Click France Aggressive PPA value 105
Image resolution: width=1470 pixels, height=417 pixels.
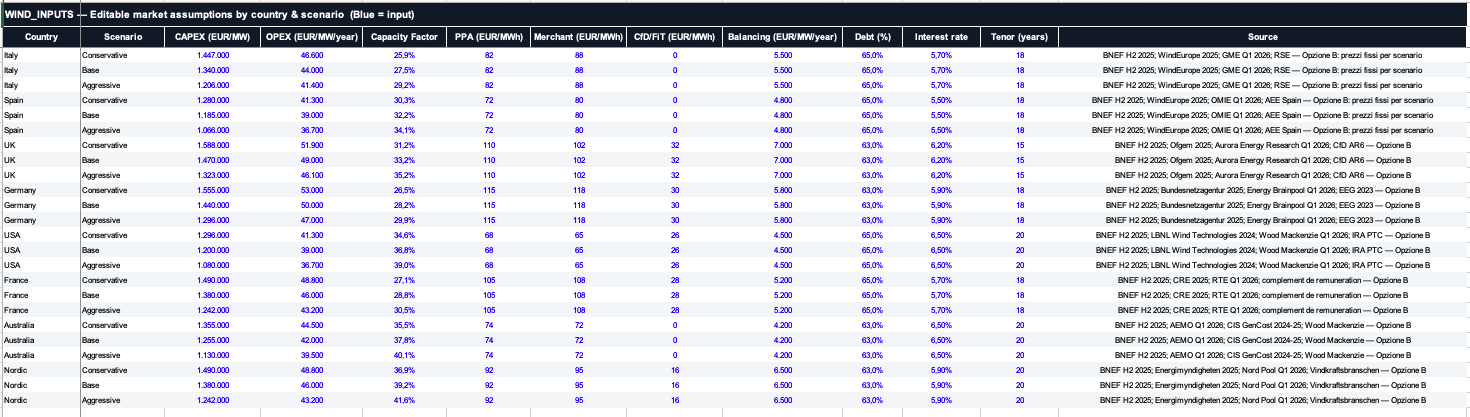coord(490,311)
